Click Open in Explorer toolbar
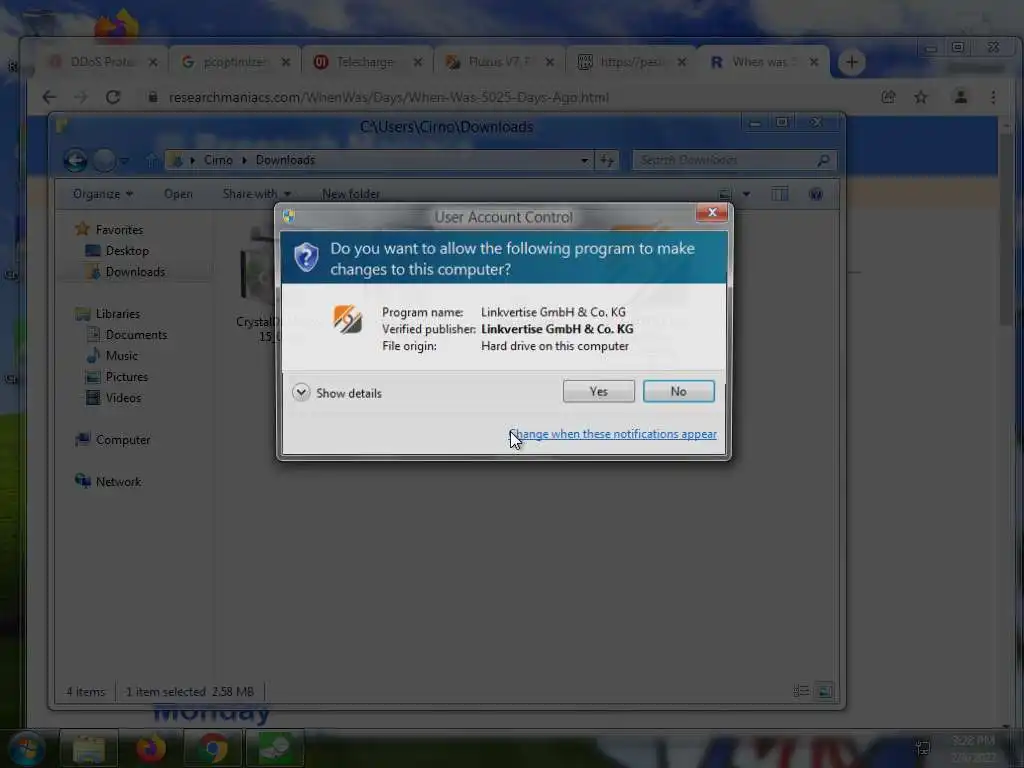1024x768 pixels. coord(178,194)
